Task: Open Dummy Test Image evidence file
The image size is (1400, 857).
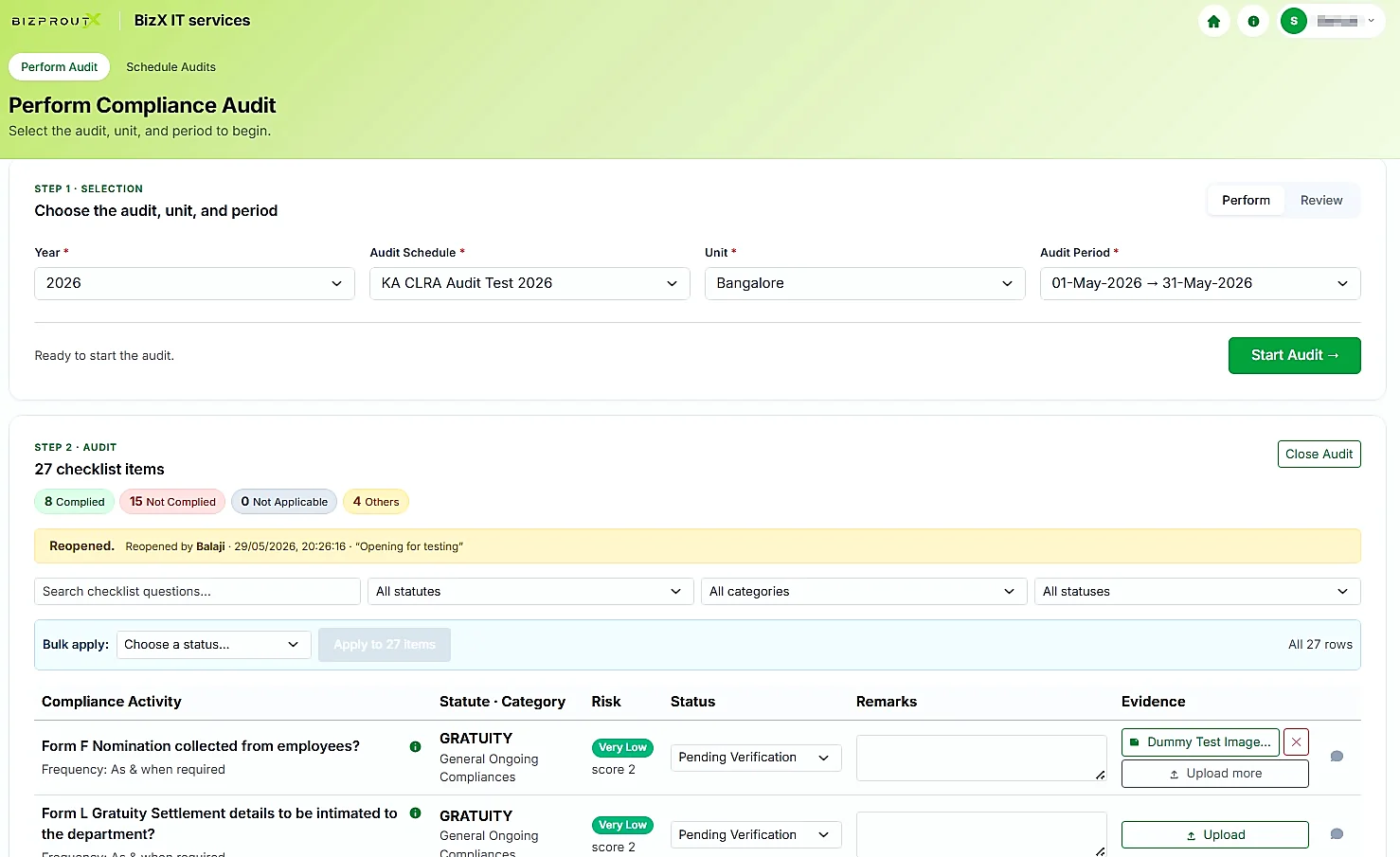Action: (x=1200, y=742)
